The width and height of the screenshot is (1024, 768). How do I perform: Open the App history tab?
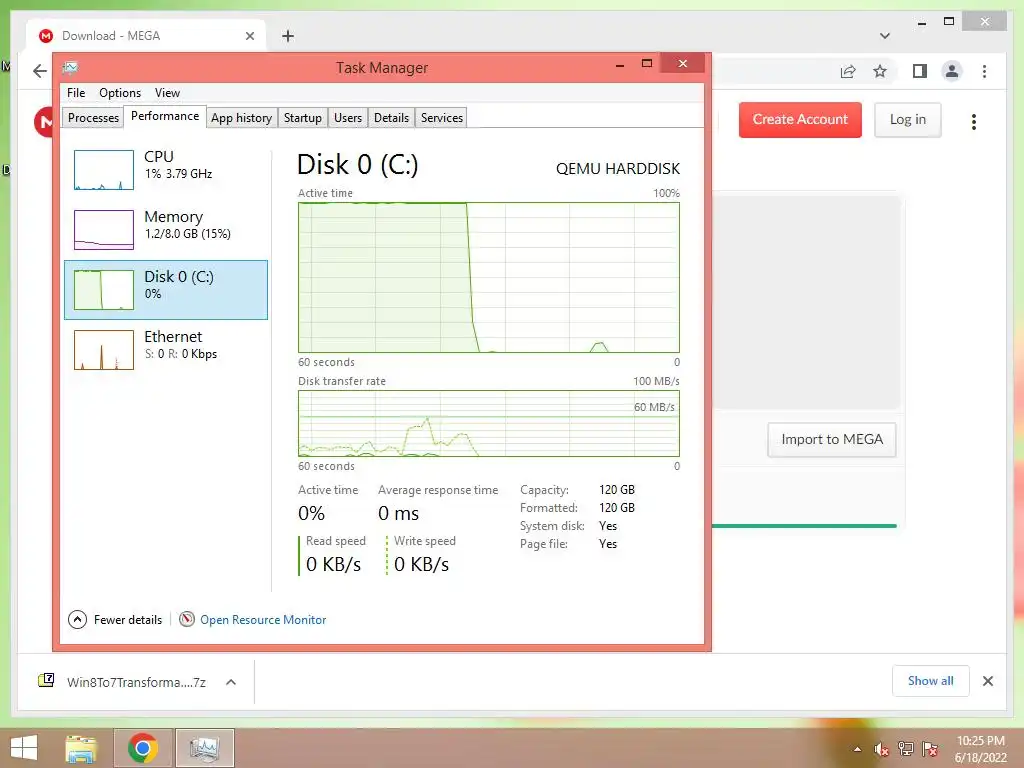(x=241, y=118)
